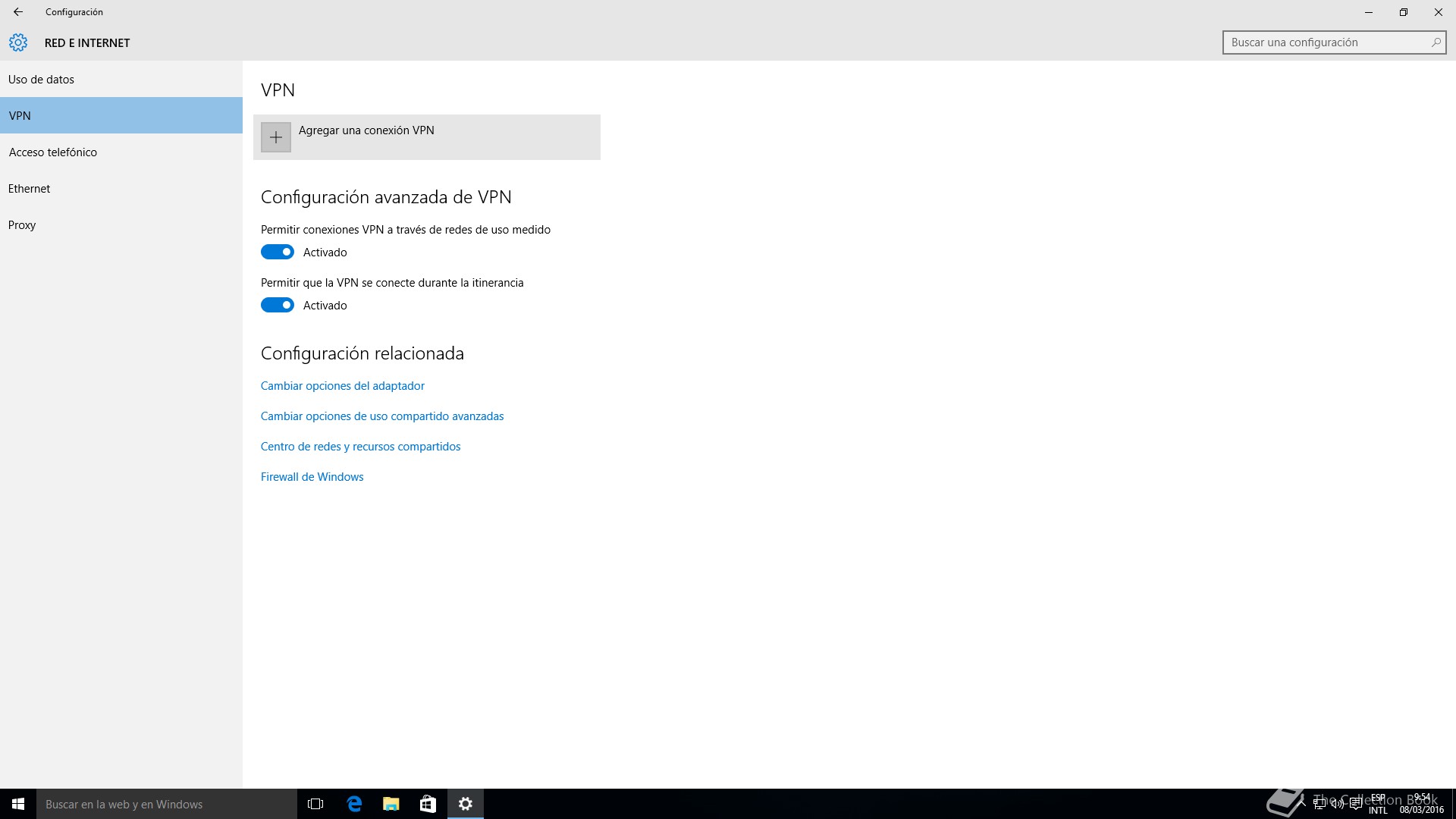The width and height of the screenshot is (1456, 819).
Task: Click the plus icon to add VPN
Action: pos(276,137)
